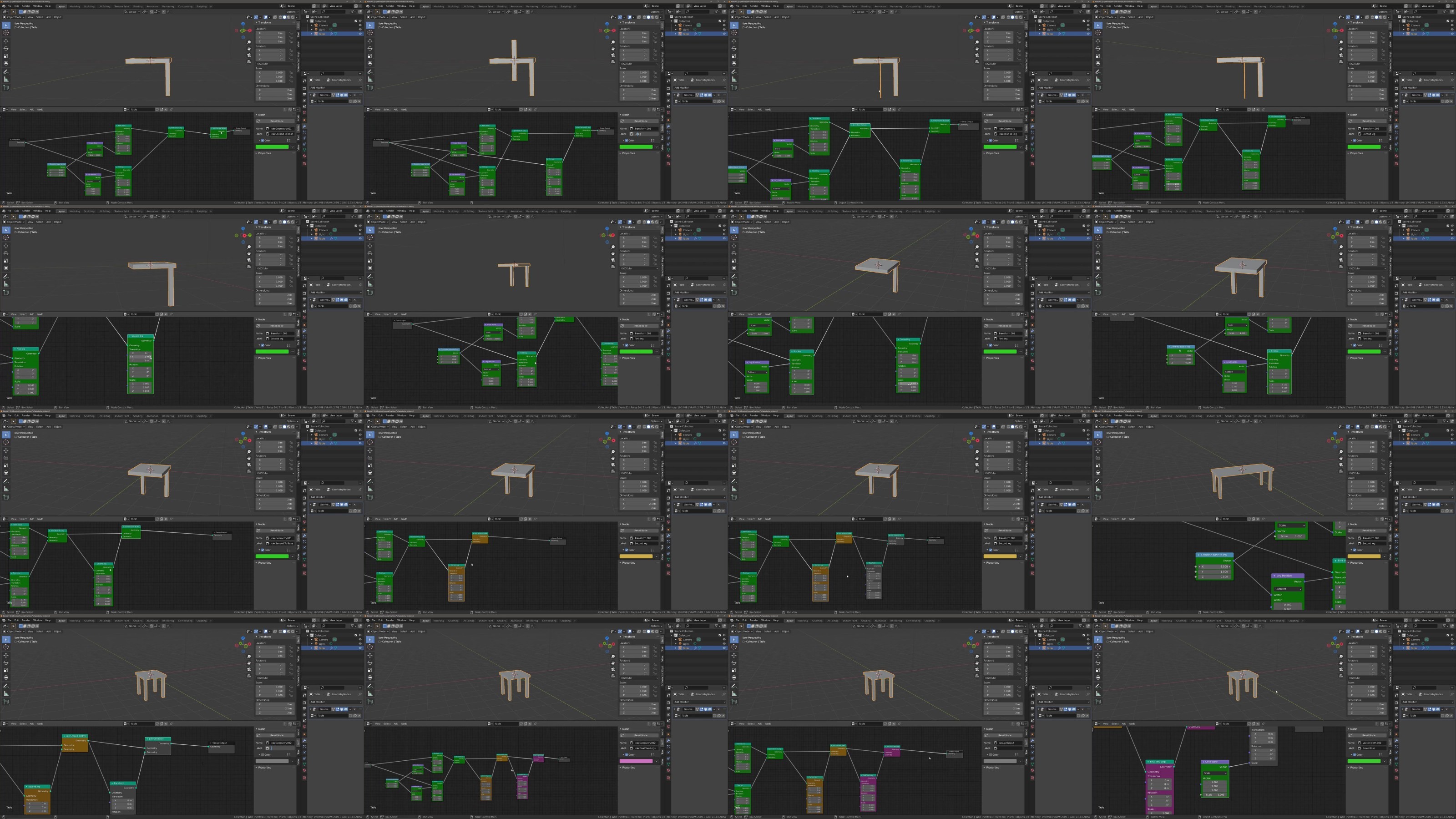Click the Blender logo in plus-shaped table frame

pos(368,6)
